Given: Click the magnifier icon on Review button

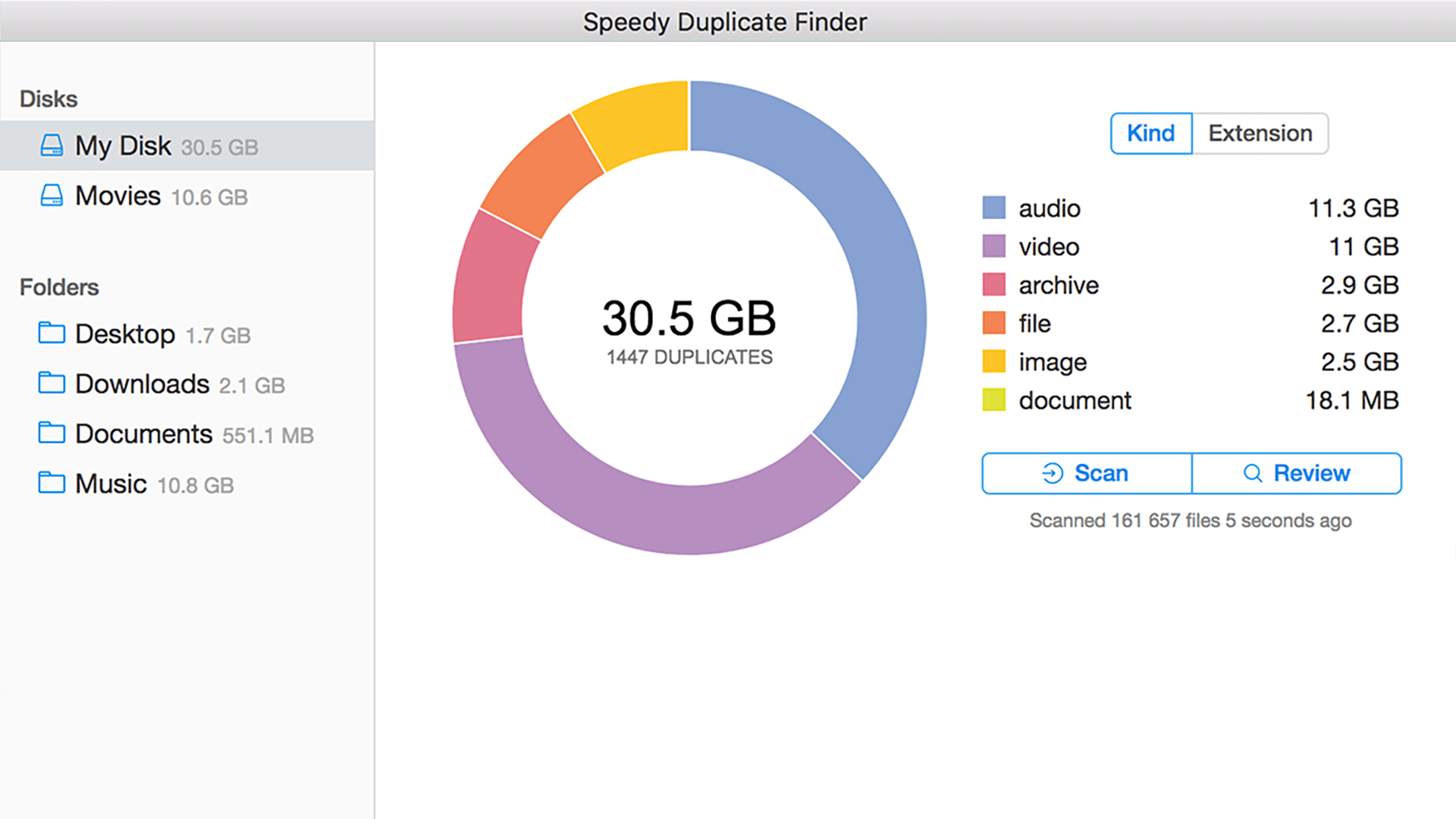Looking at the screenshot, I should point(1253,473).
